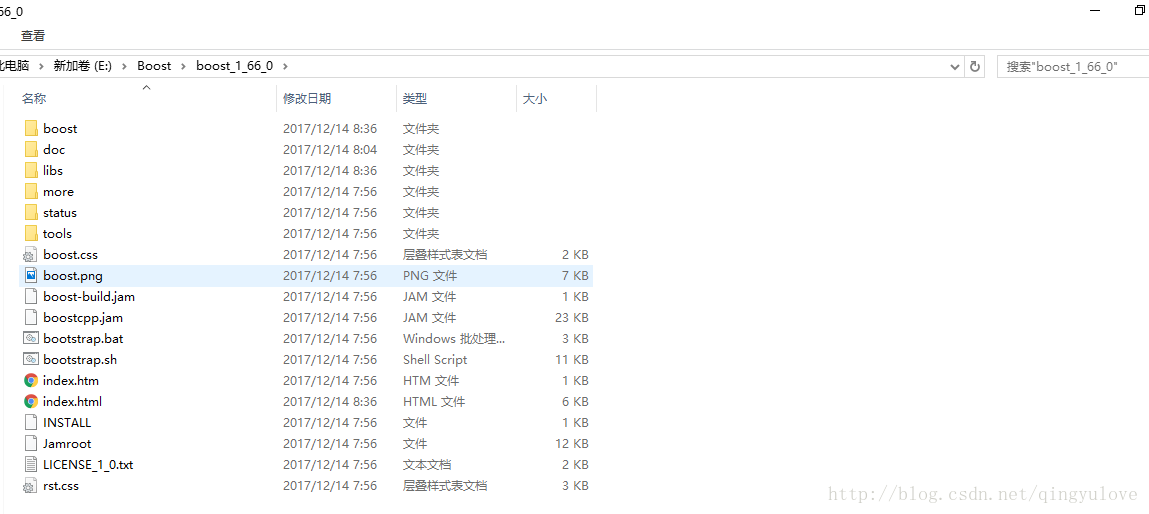Click the bootstrap.bat batch file icon
The height and width of the screenshot is (514, 1149).
tap(31, 339)
